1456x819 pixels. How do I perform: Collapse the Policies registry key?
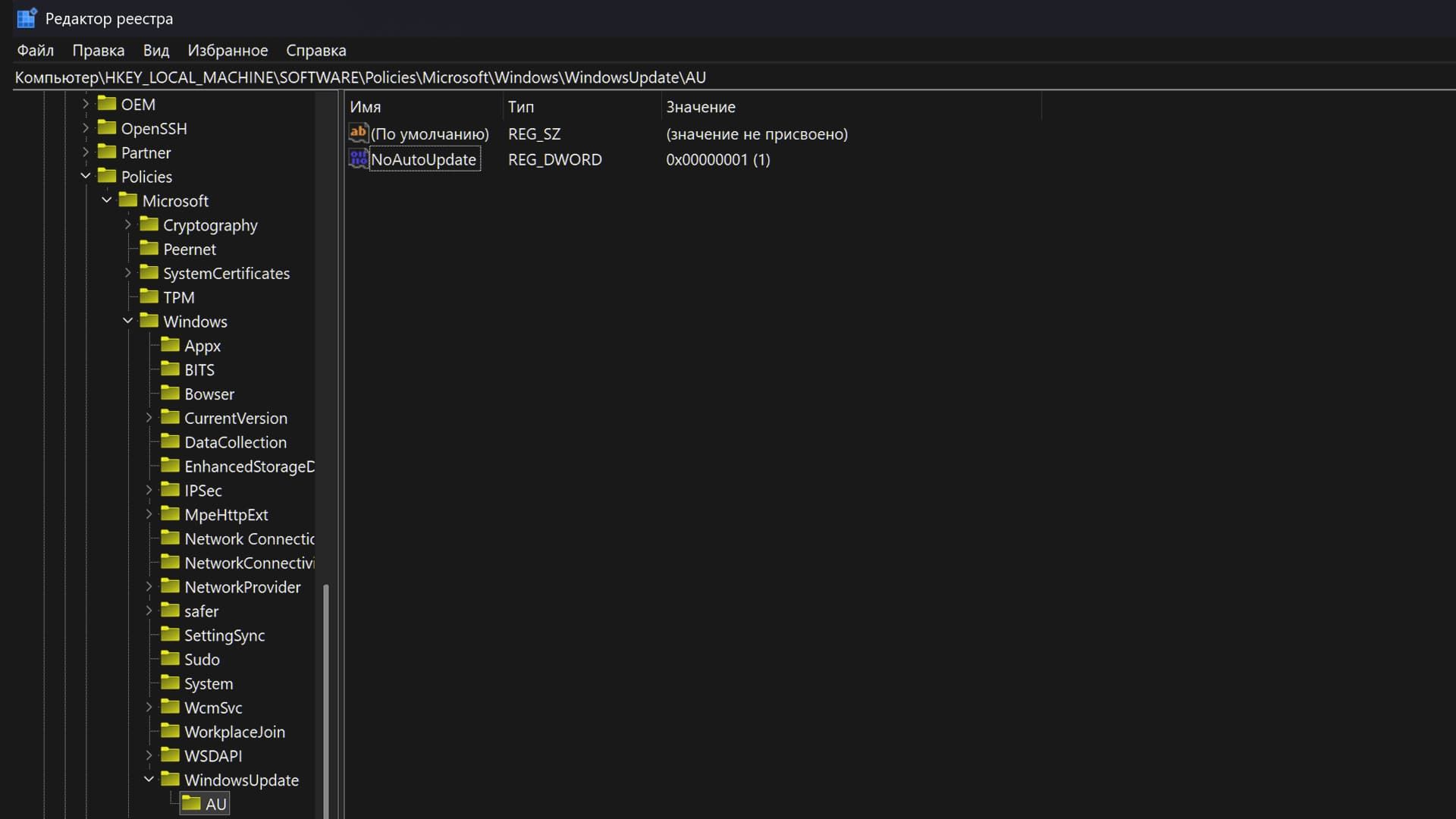(86, 176)
